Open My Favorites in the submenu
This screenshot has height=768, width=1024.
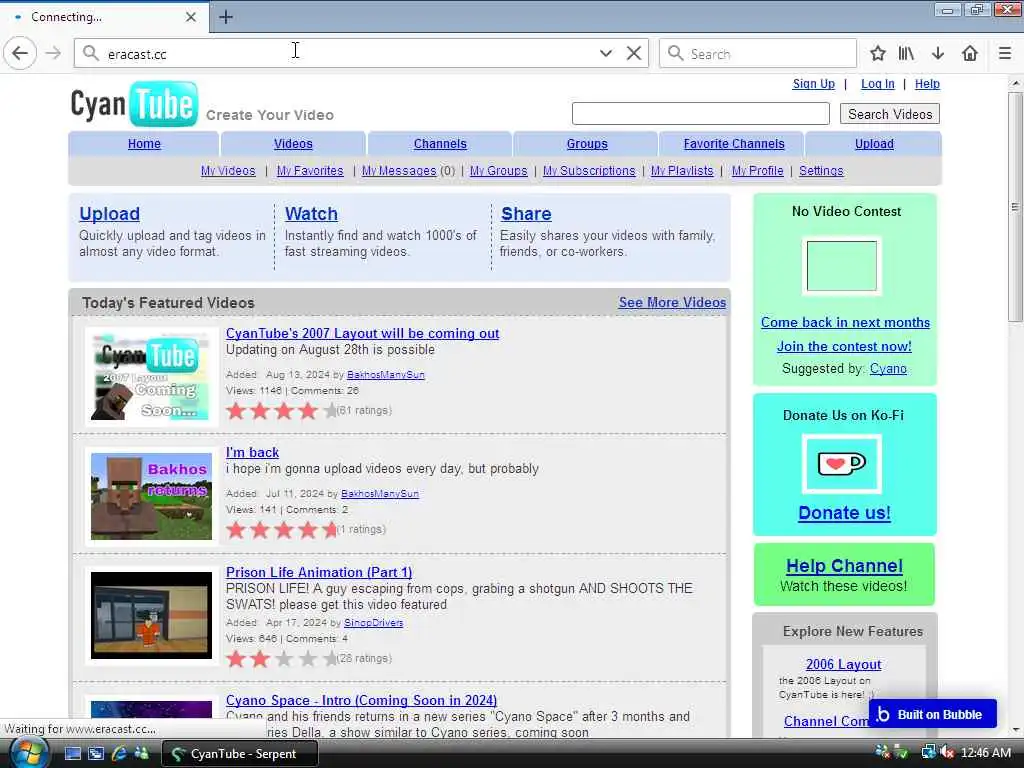click(310, 170)
